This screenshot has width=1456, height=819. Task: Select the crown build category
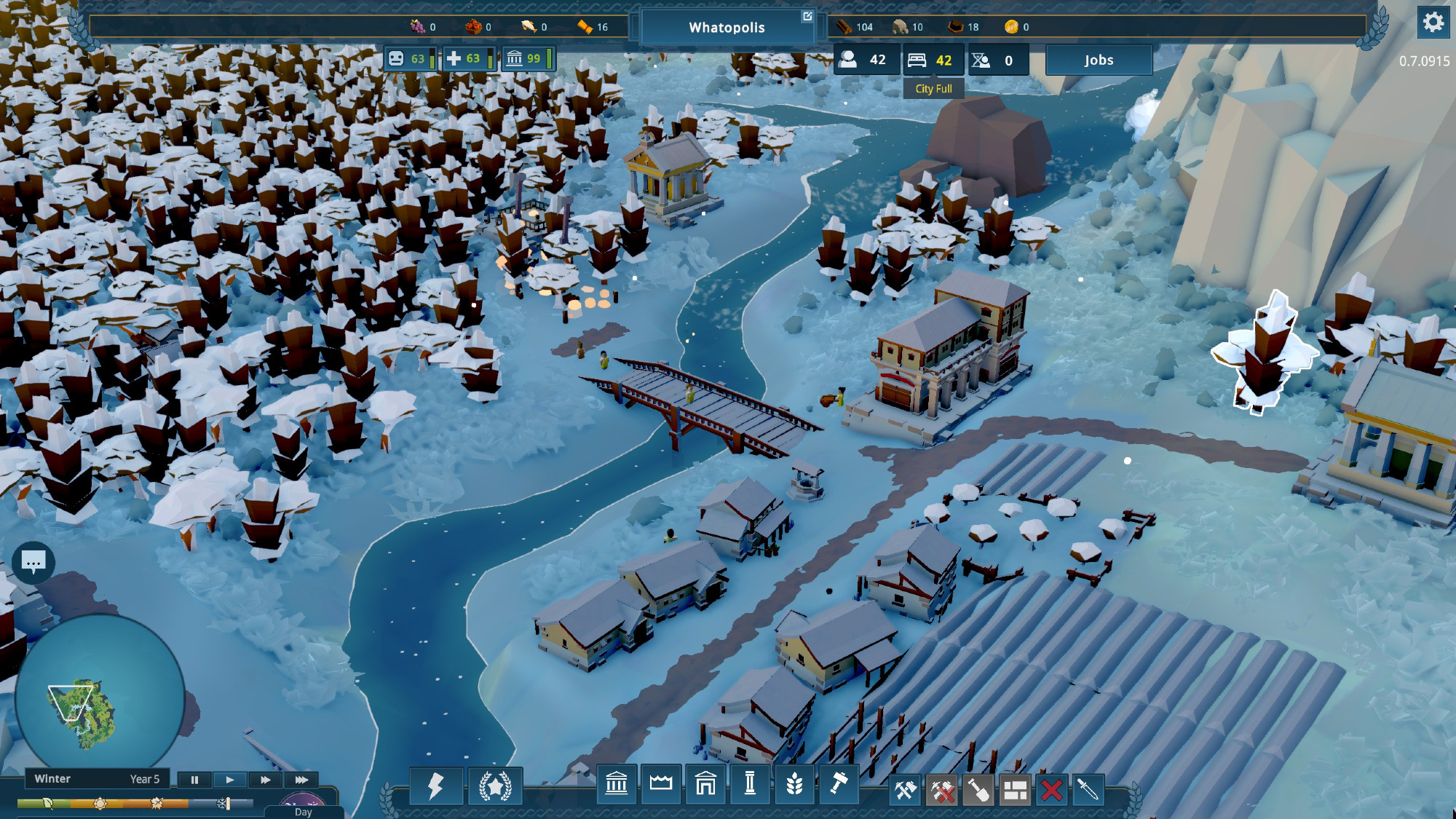[x=661, y=784]
